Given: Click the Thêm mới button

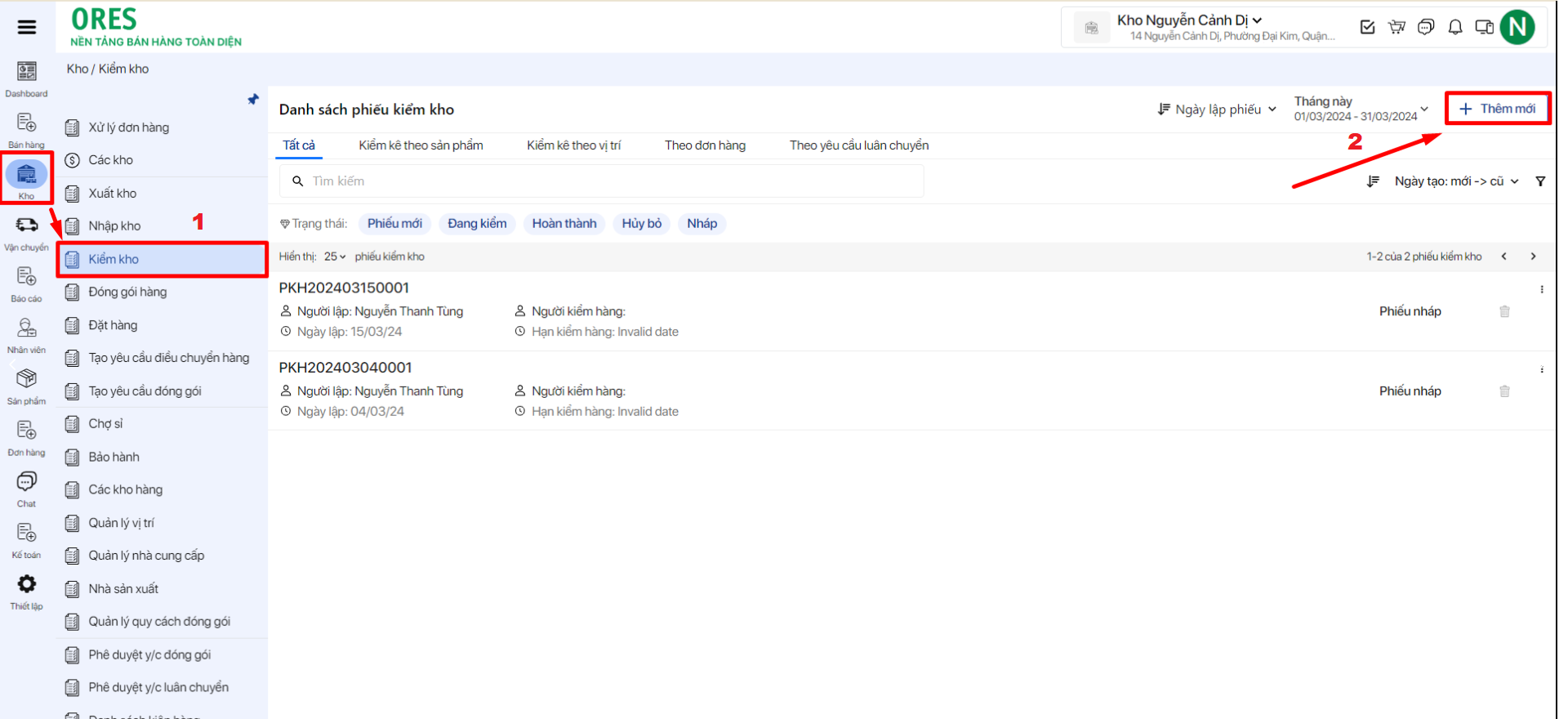Looking at the screenshot, I should coord(1498,109).
